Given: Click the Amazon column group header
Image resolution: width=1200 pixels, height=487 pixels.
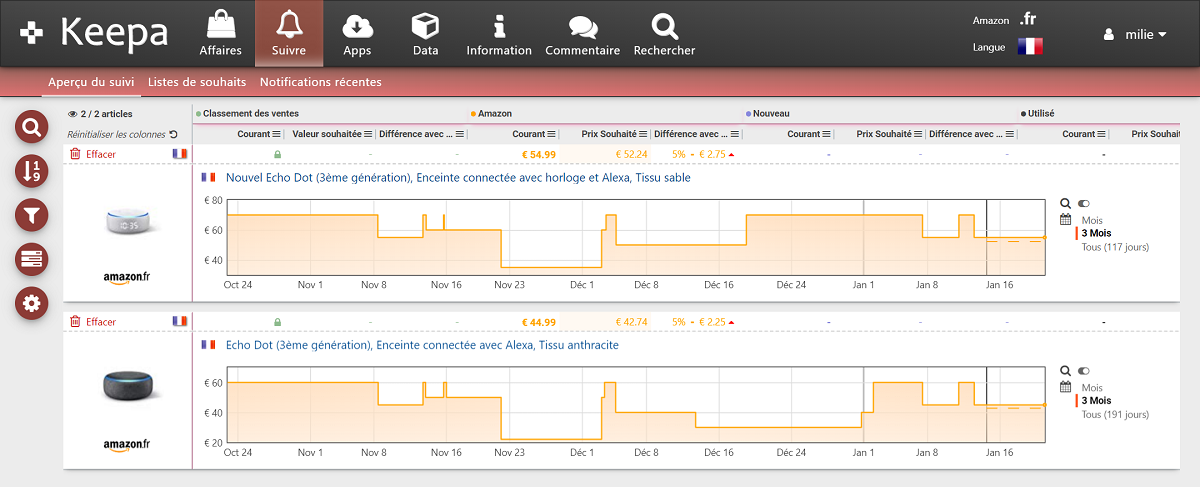Looking at the screenshot, I should 494,114.
